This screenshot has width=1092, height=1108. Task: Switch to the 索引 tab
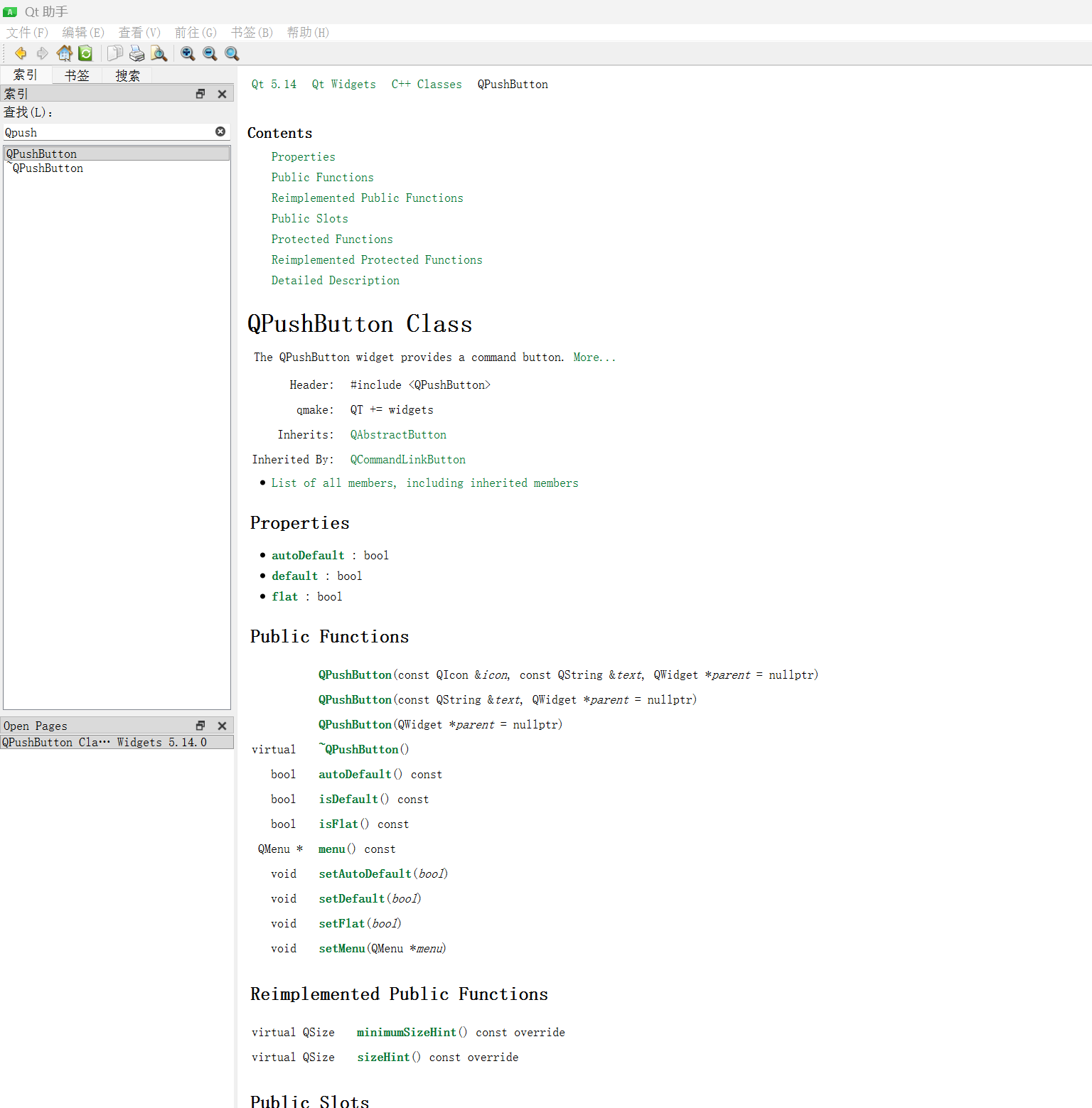point(26,75)
